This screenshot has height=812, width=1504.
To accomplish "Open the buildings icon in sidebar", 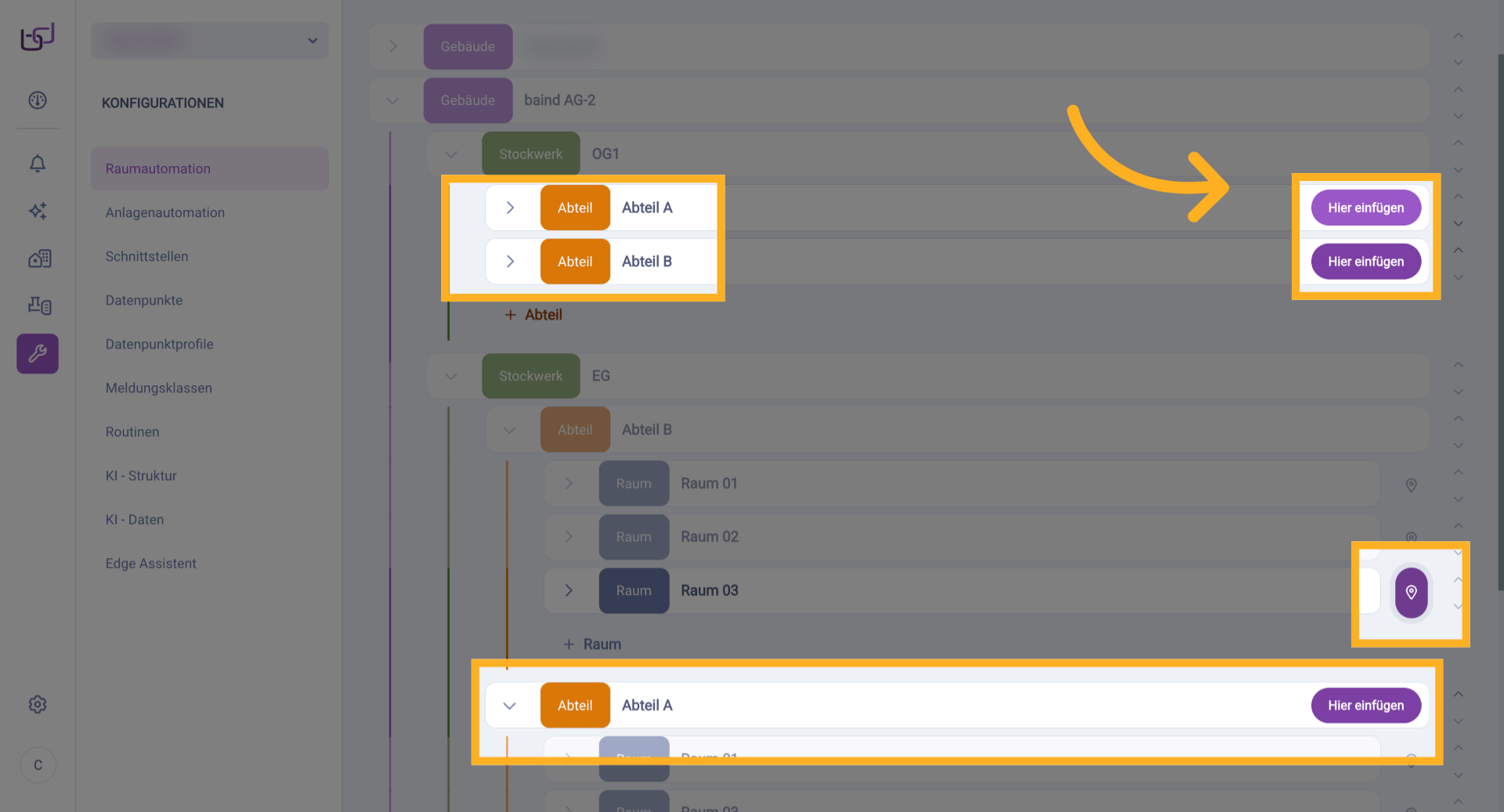I will [x=39, y=258].
